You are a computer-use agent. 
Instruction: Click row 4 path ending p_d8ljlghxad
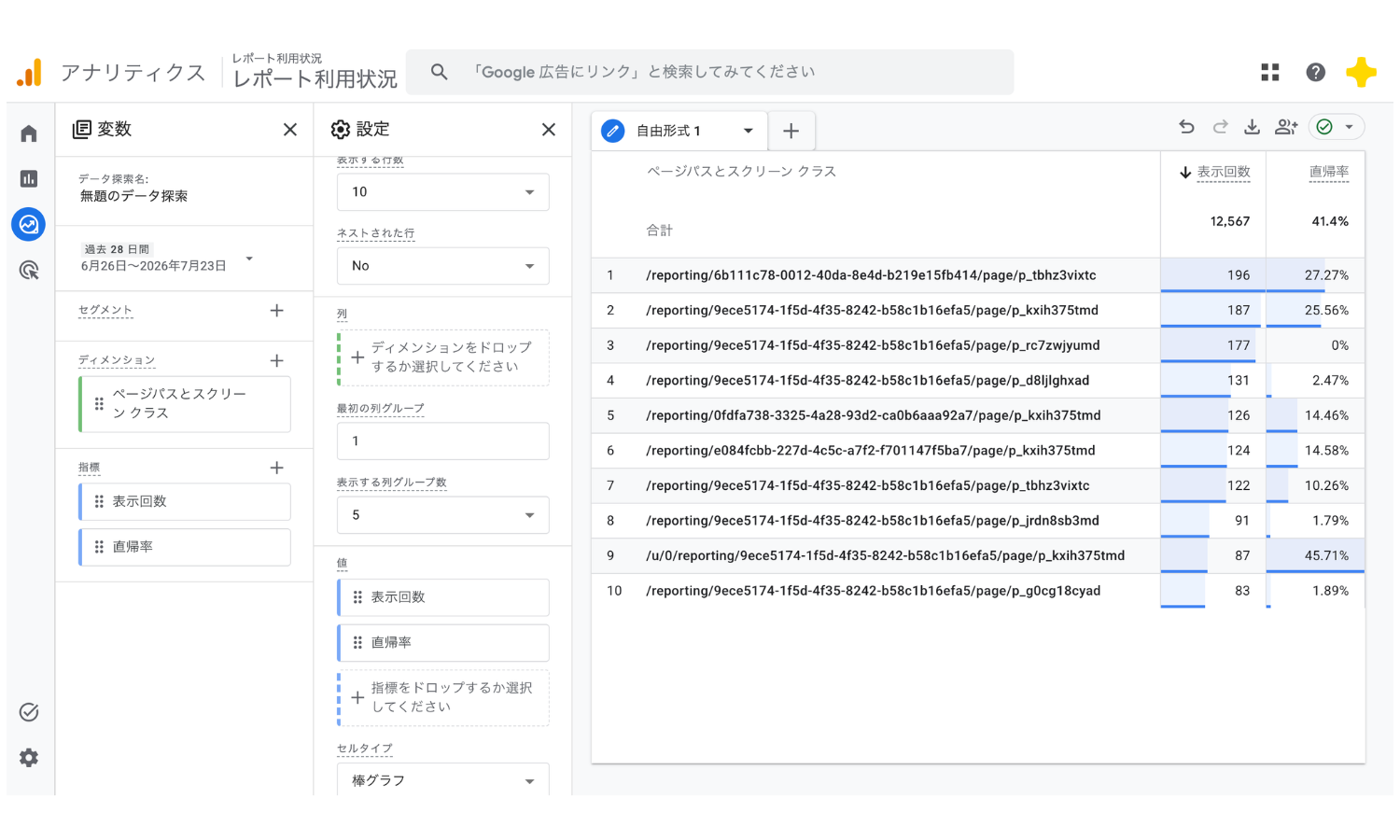click(x=867, y=381)
